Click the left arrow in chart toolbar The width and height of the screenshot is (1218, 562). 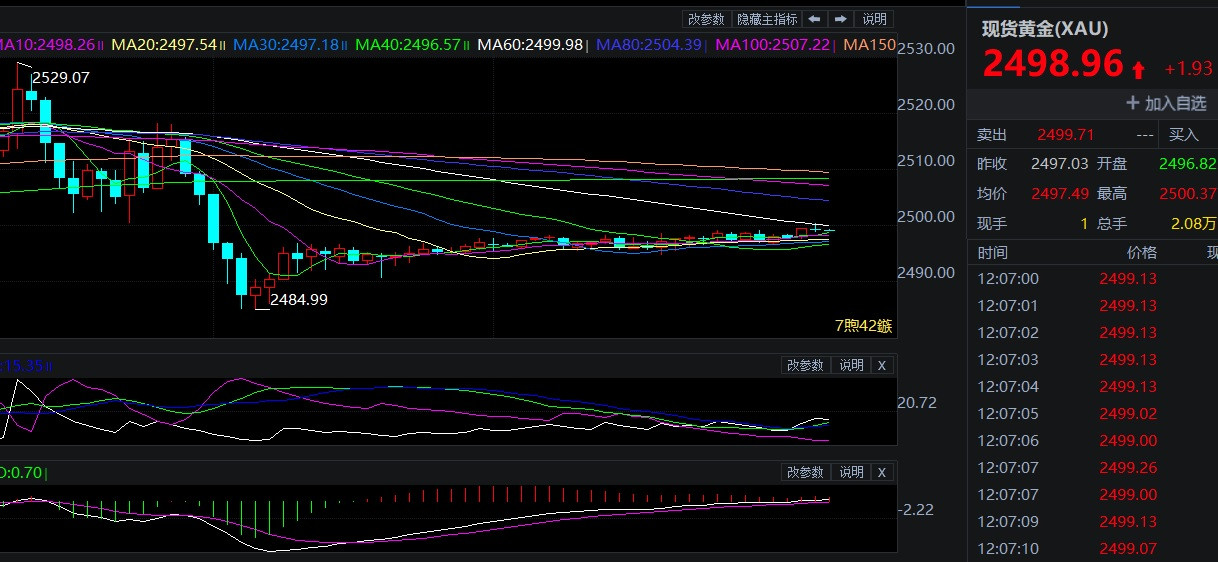[x=815, y=19]
